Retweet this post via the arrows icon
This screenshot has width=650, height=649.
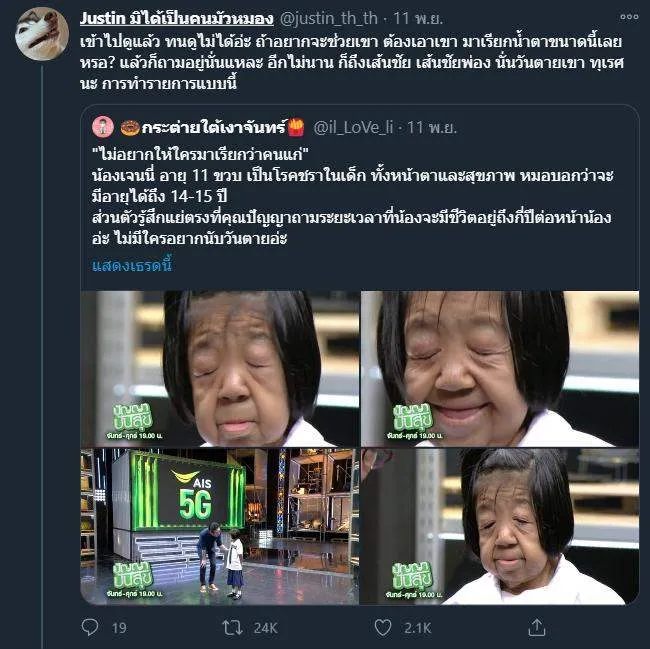coord(233,627)
